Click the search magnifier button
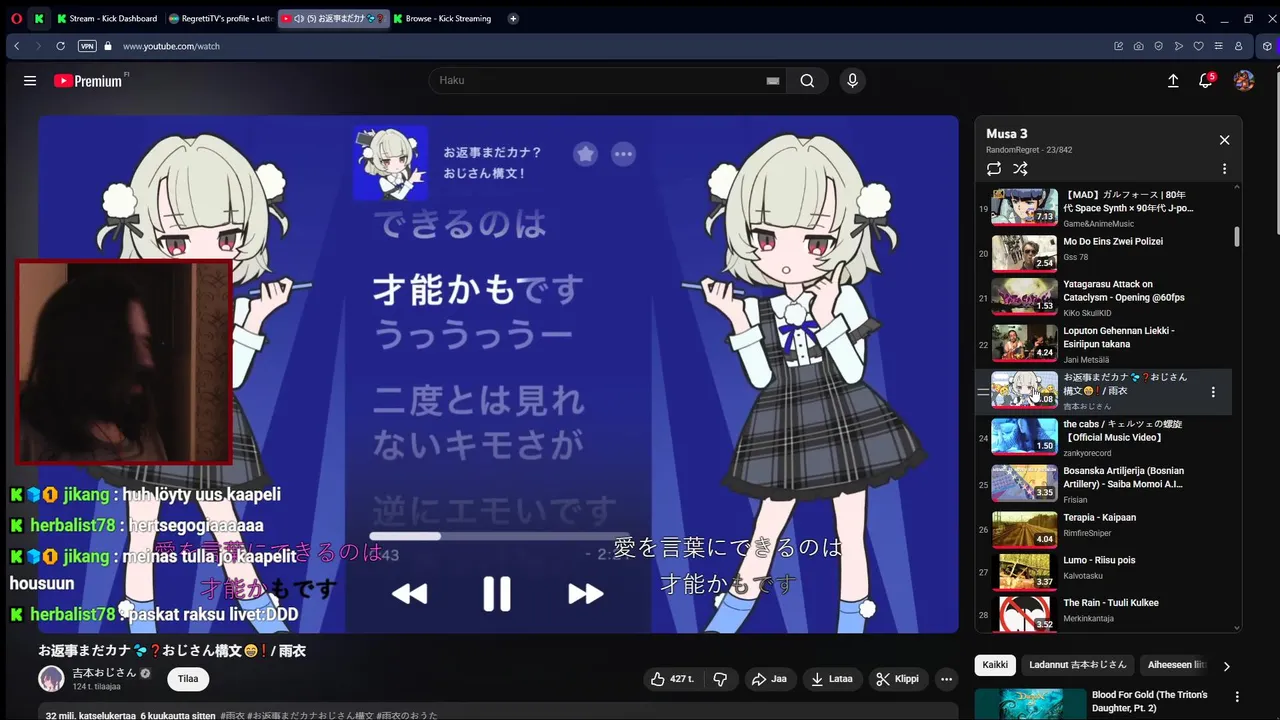 tap(807, 81)
